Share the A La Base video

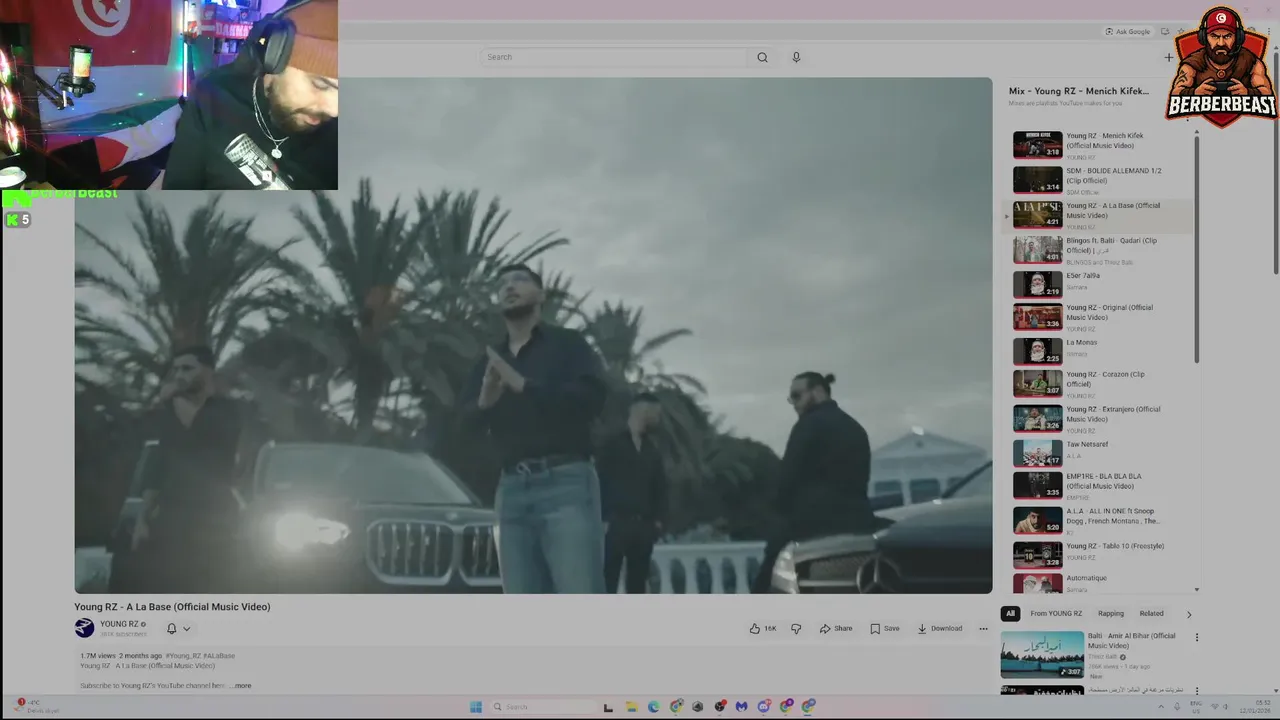(x=836, y=628)
